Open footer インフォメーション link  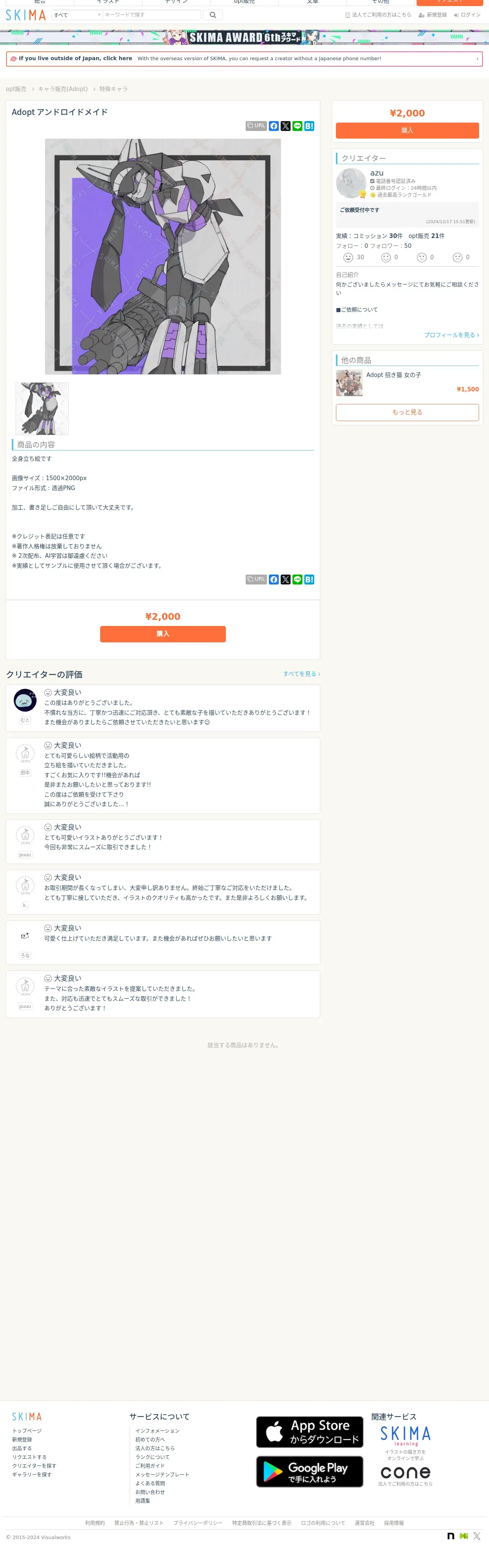click(x=157, y=1431)
